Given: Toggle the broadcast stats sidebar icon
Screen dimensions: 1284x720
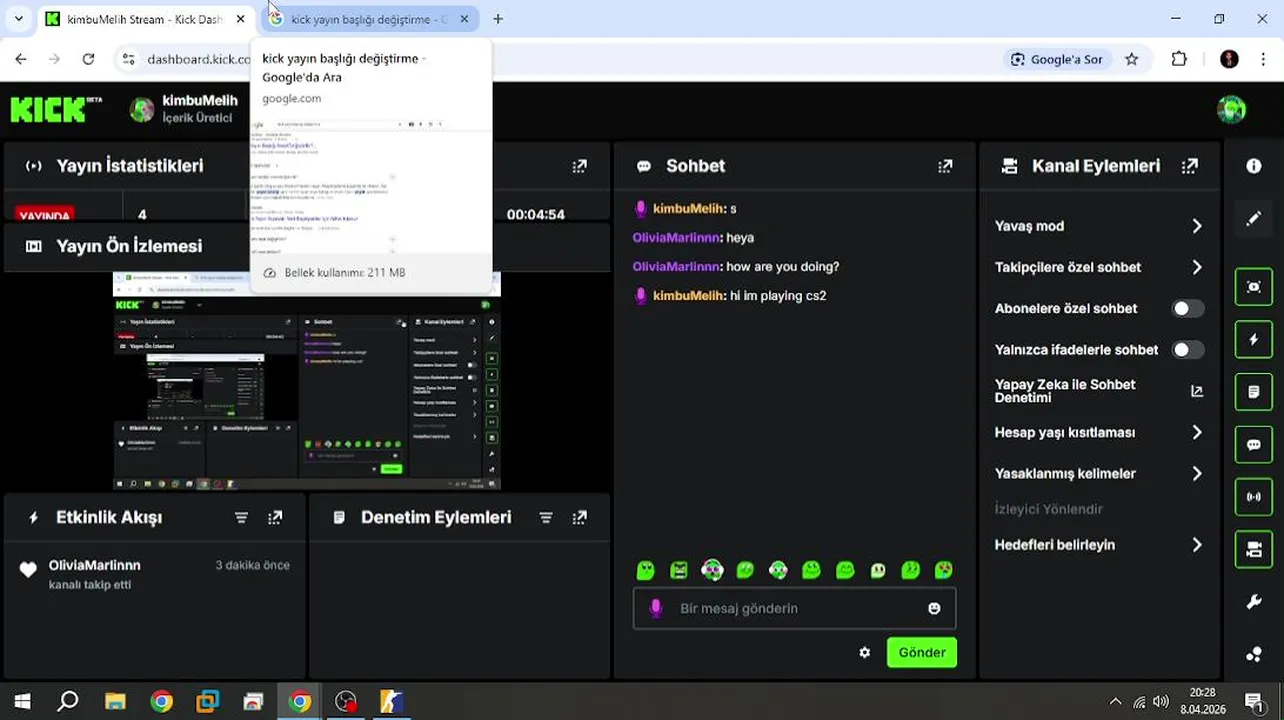Looking at the screenshot, I should [1254, 497].
